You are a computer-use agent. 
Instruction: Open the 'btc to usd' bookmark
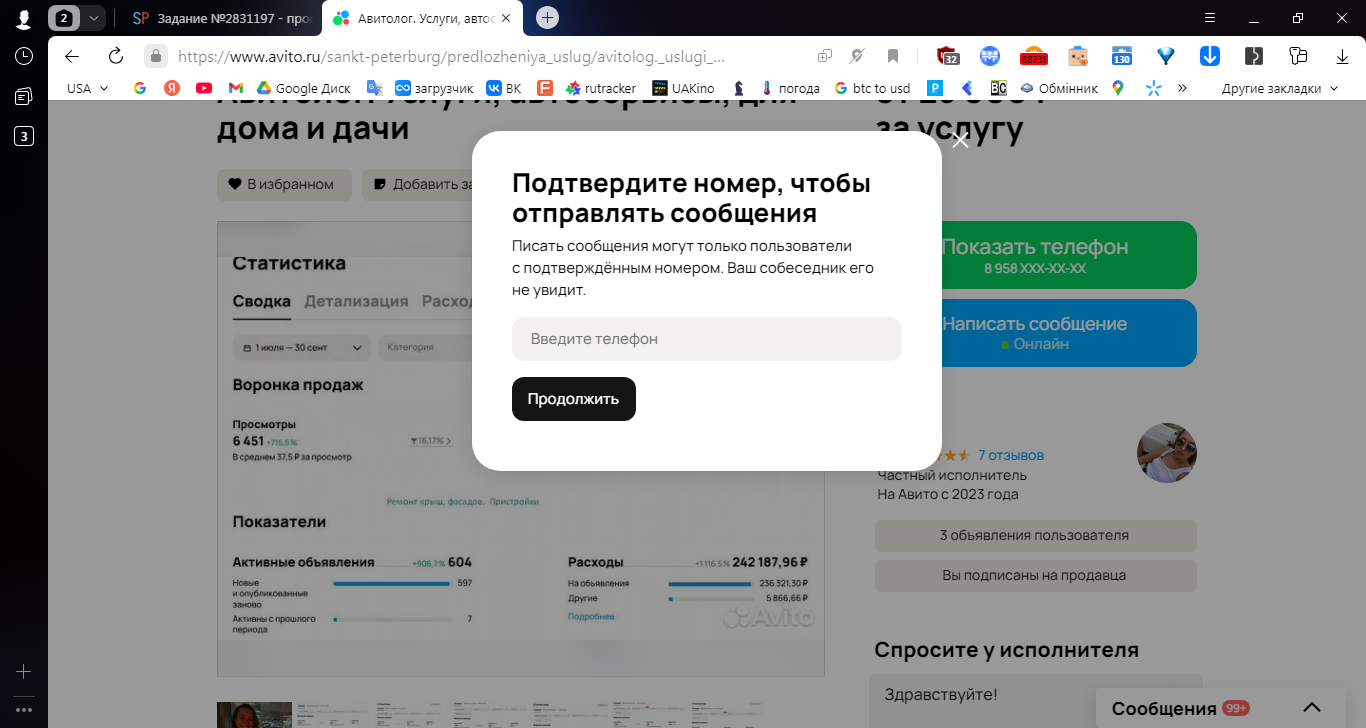point(872,88)
